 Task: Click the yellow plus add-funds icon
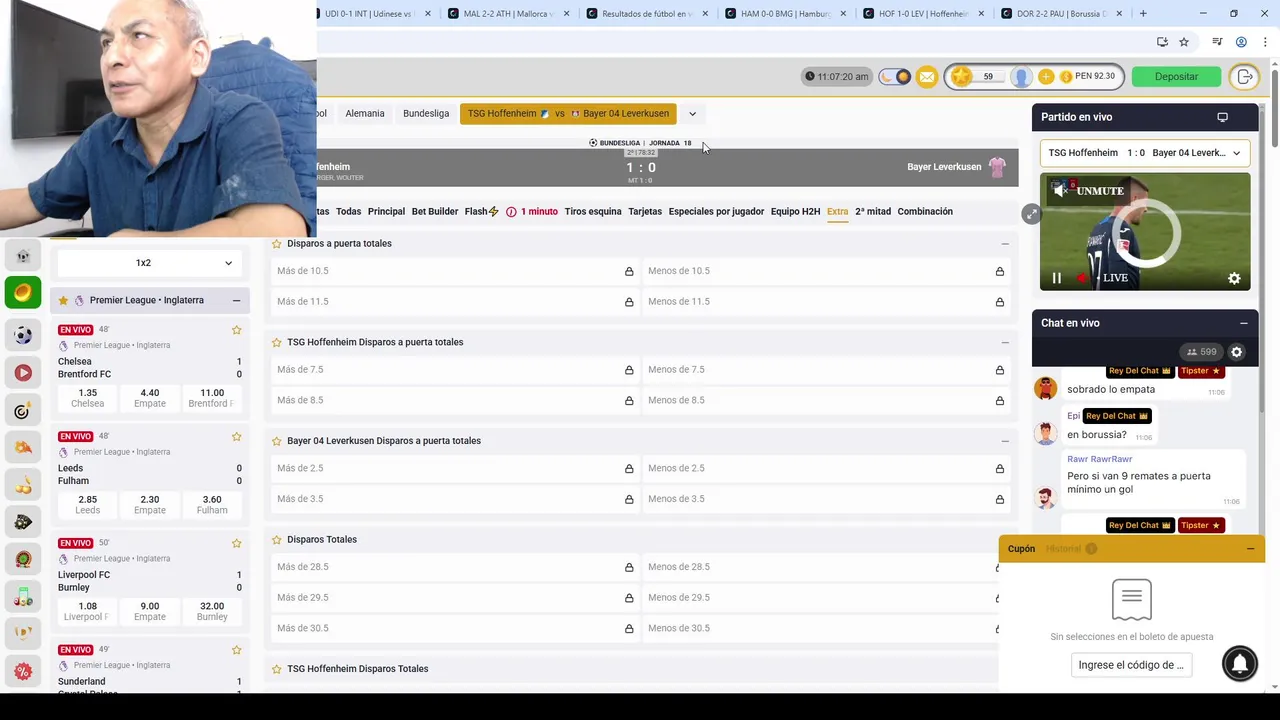click(x=1046, y=77)
